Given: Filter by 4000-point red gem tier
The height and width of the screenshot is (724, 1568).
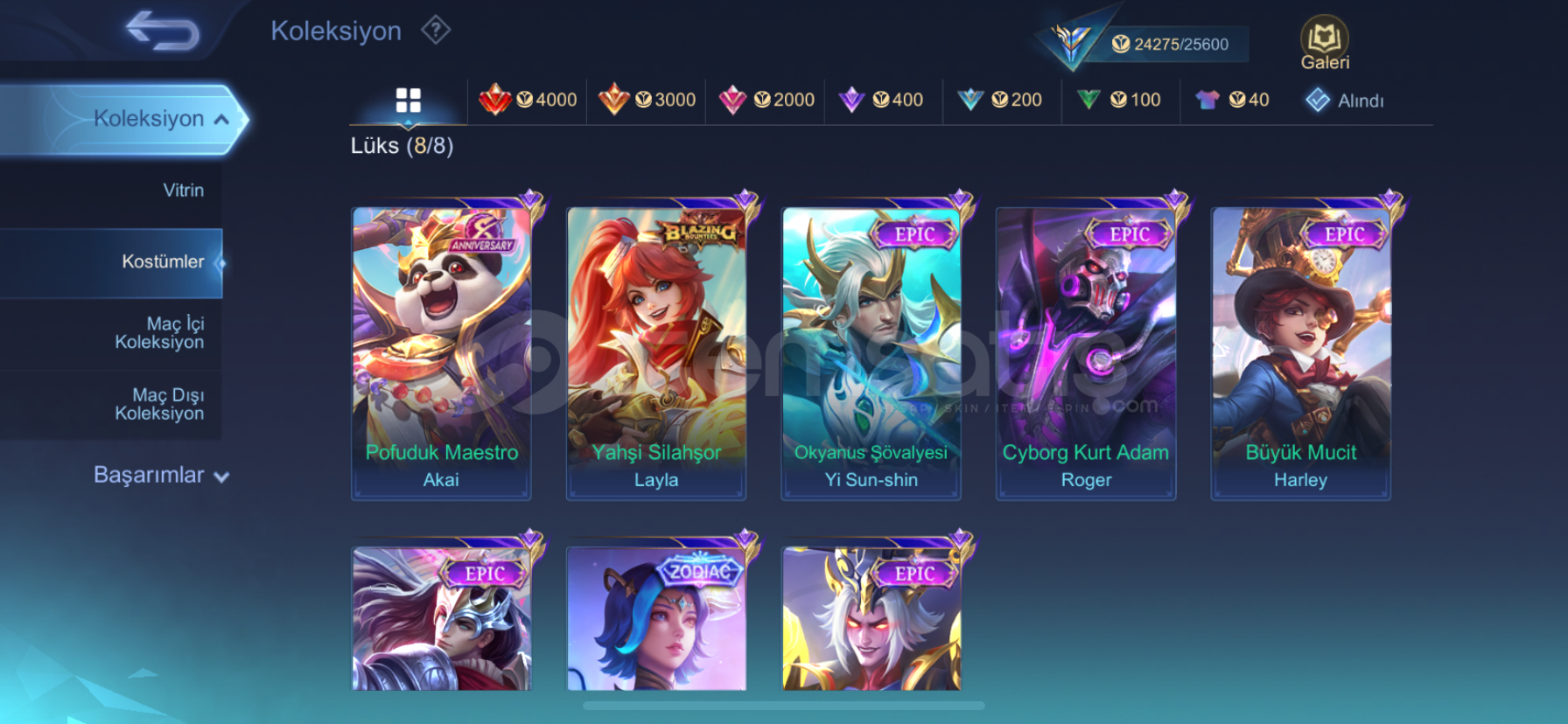Looking at the screenshot, I should coord(528,100).
